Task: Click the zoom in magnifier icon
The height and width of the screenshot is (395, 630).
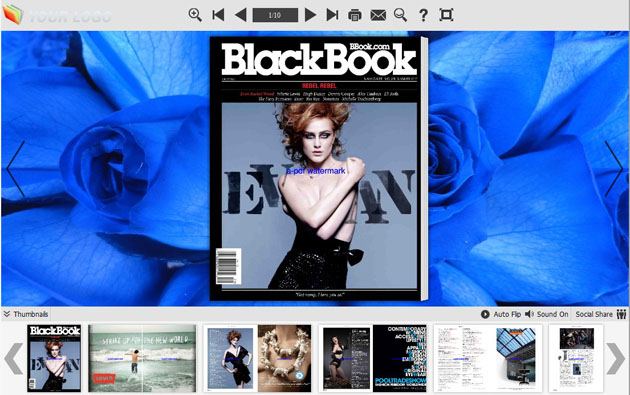Action: [x=195, y=15]
